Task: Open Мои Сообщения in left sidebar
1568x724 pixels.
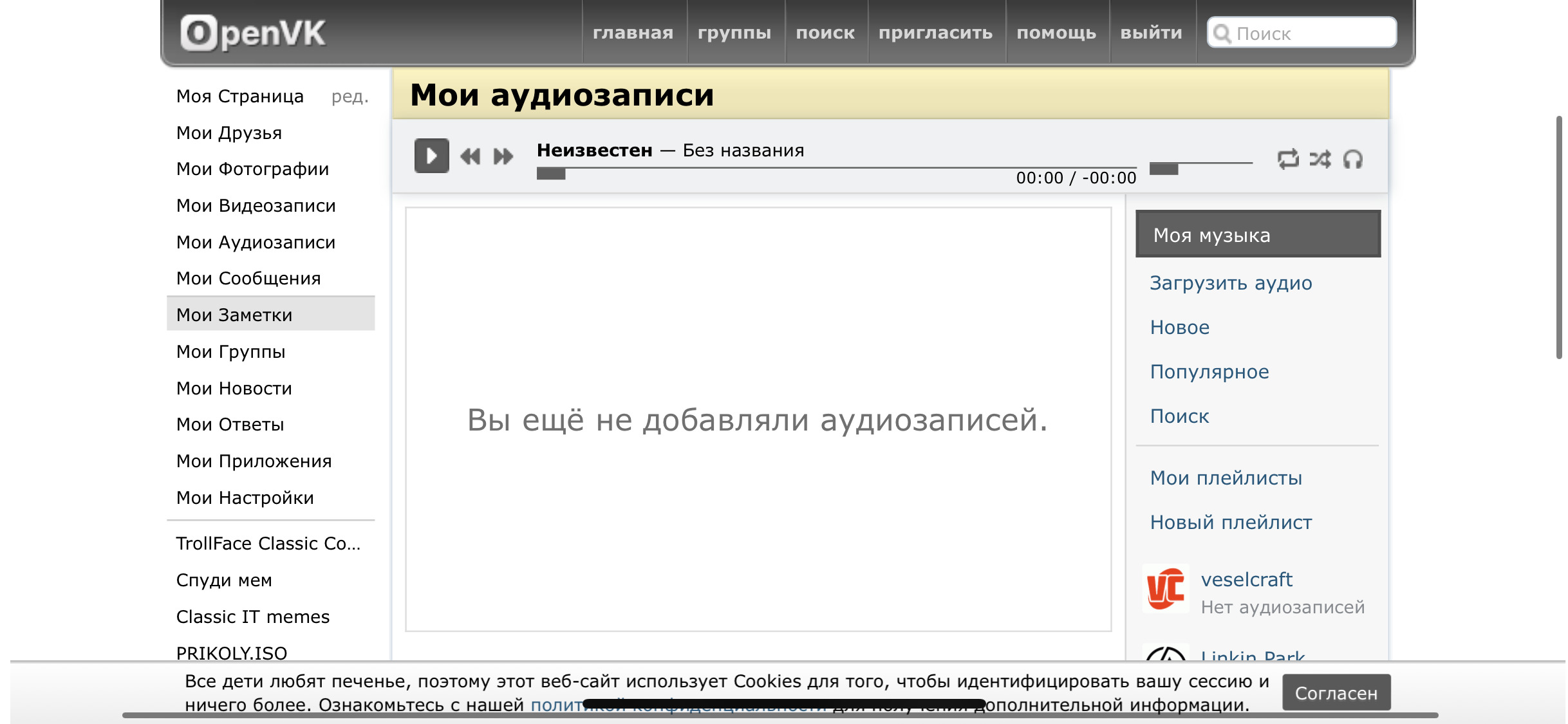Action: [x=248, y=279]
